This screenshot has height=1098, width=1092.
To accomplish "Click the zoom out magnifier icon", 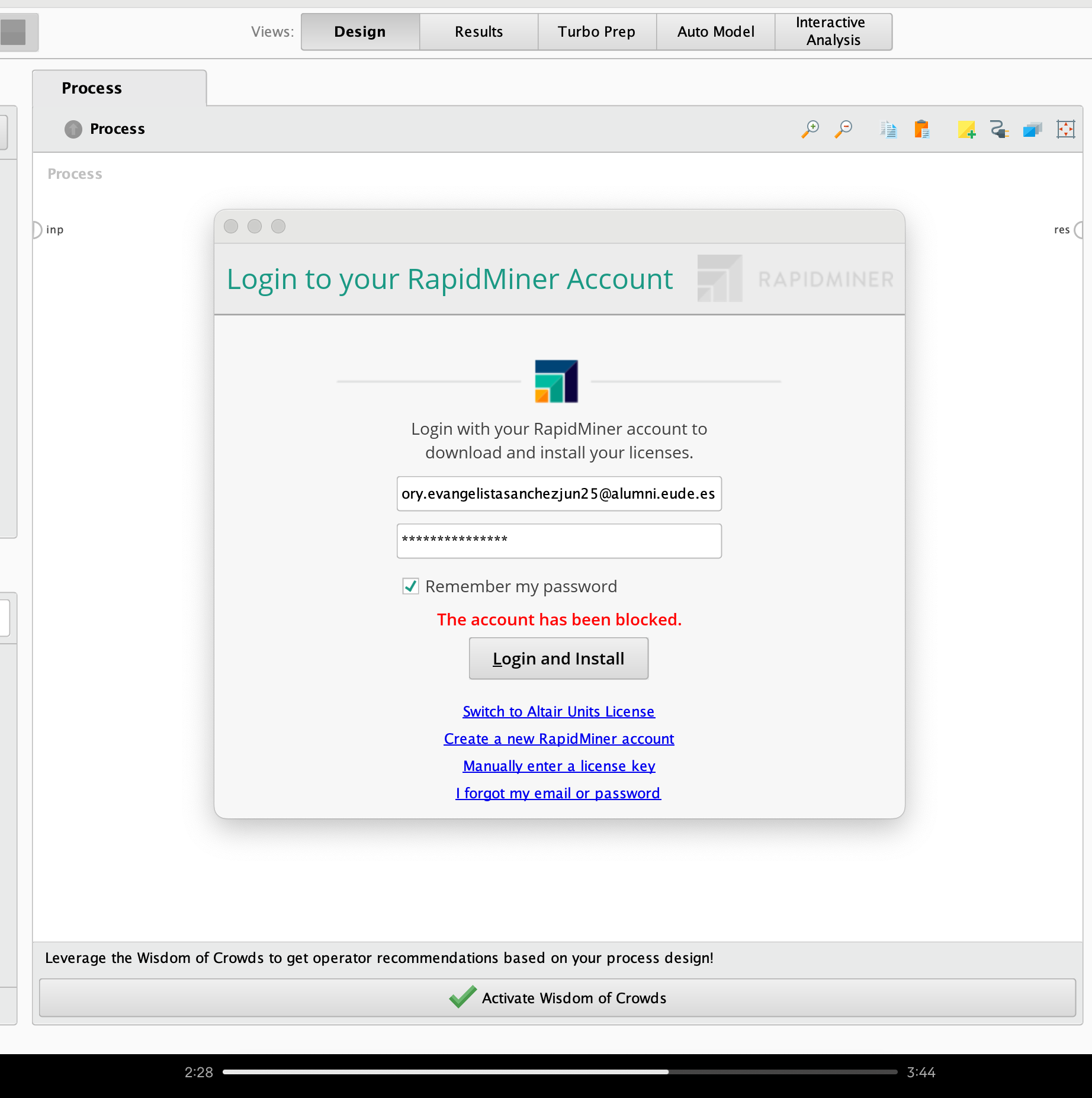I will coord(843,129).
